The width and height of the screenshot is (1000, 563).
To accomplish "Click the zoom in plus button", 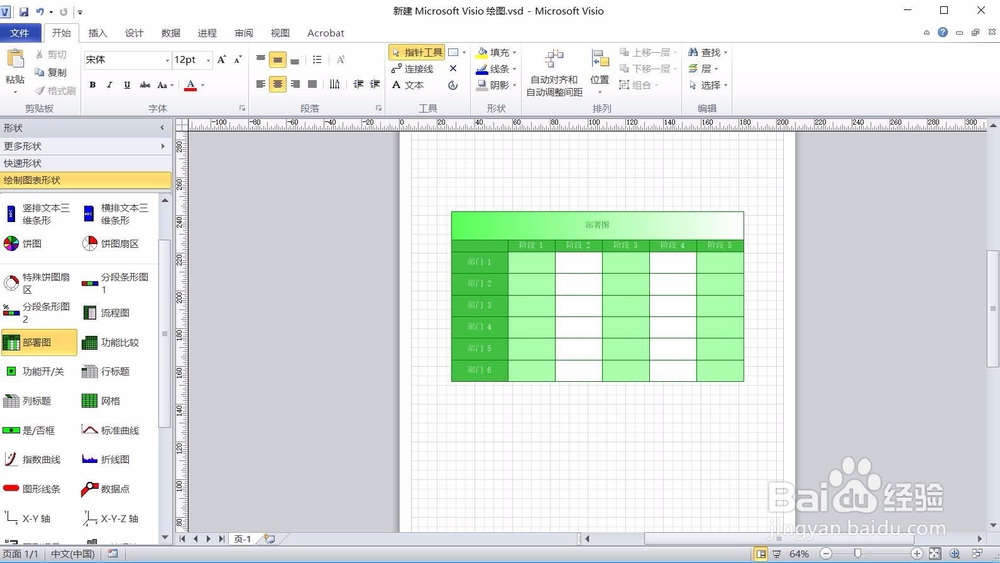I will coord(916,553).
